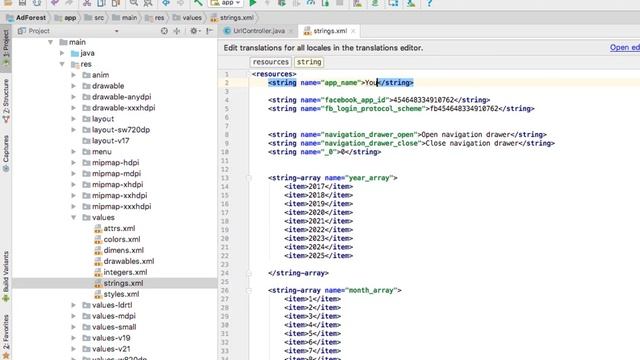Viewport: 640px width, 360px height.
Task: Select attrs.xml in the project tree
Action: pos(115,229)
